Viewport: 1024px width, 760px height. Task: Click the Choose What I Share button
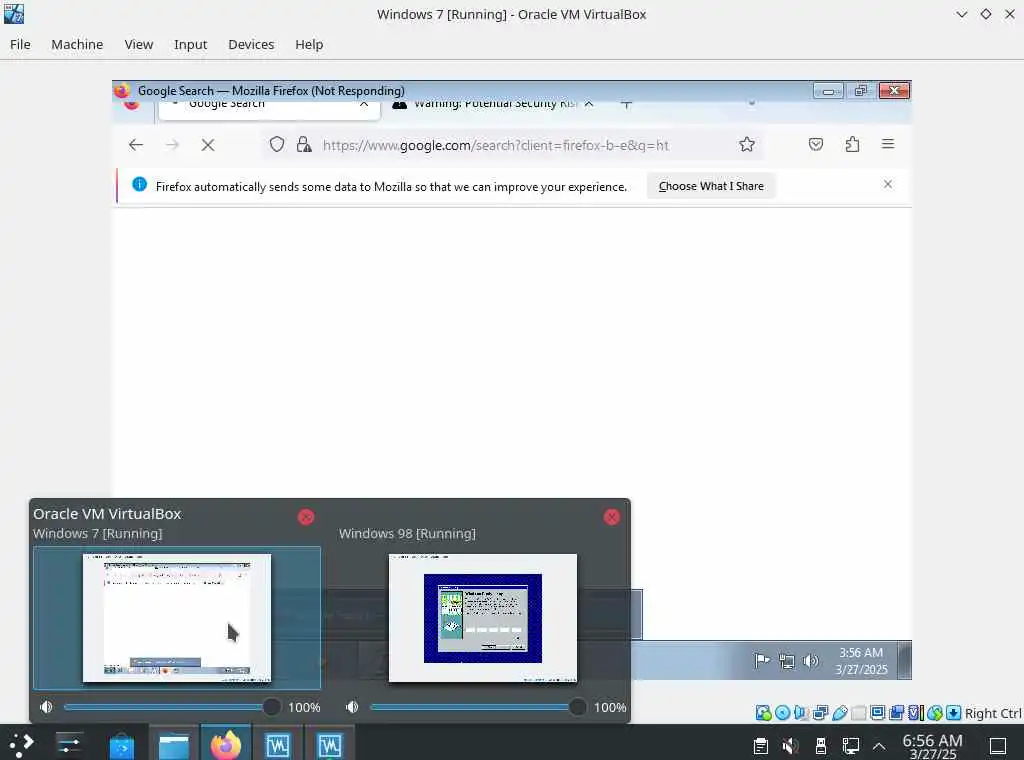[x=711, y=186]
